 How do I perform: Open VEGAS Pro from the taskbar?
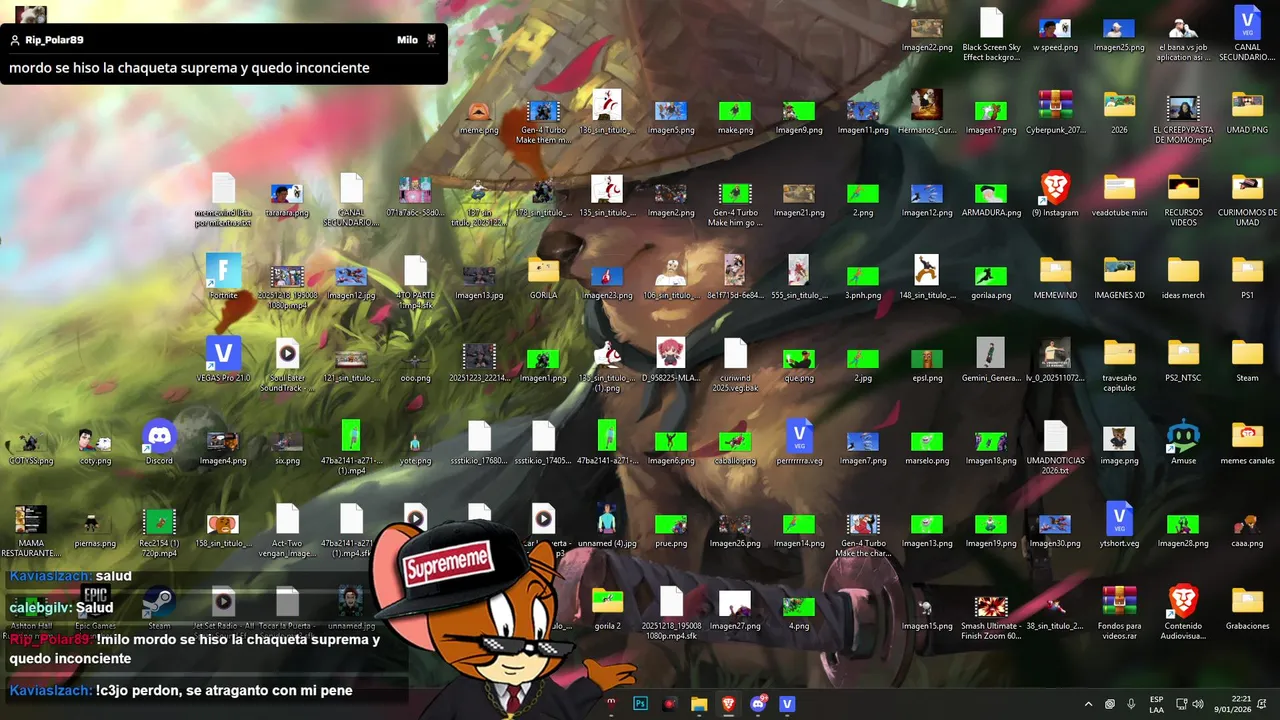tap(787, 704)
